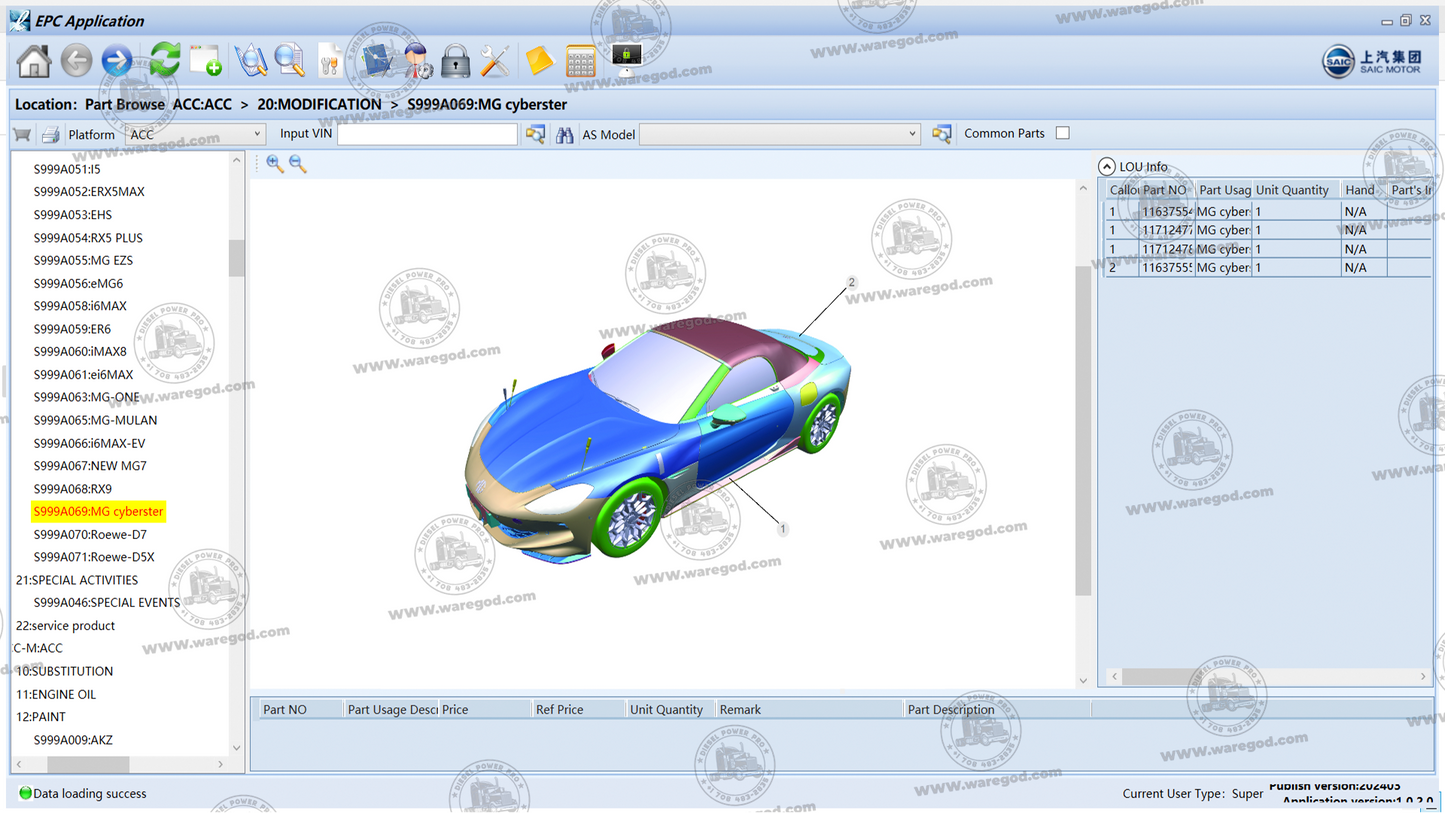The height and width of the screenshot is (813, 1445).
Task: Select S999A059:ER6 tree item
Action: pos(72,329)
